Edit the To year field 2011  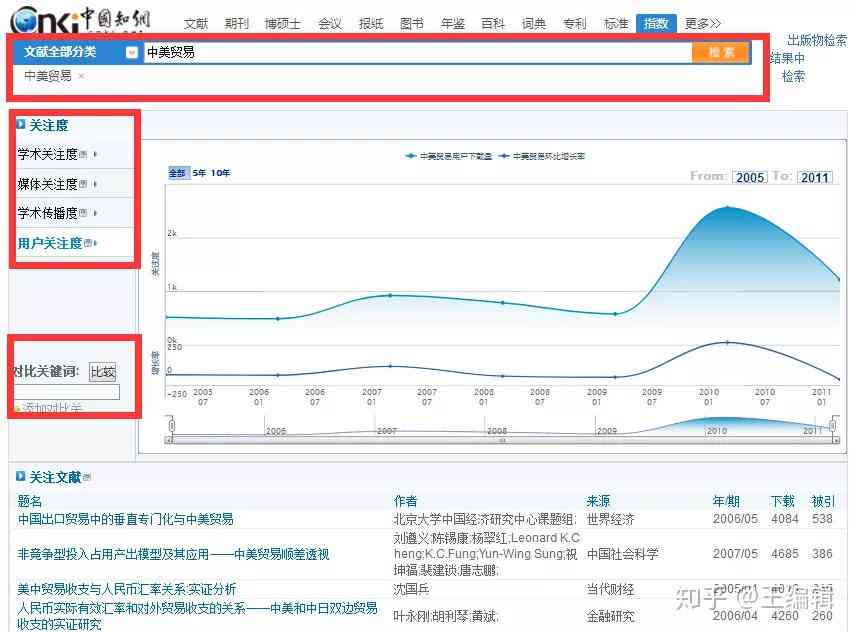point(815,177)
